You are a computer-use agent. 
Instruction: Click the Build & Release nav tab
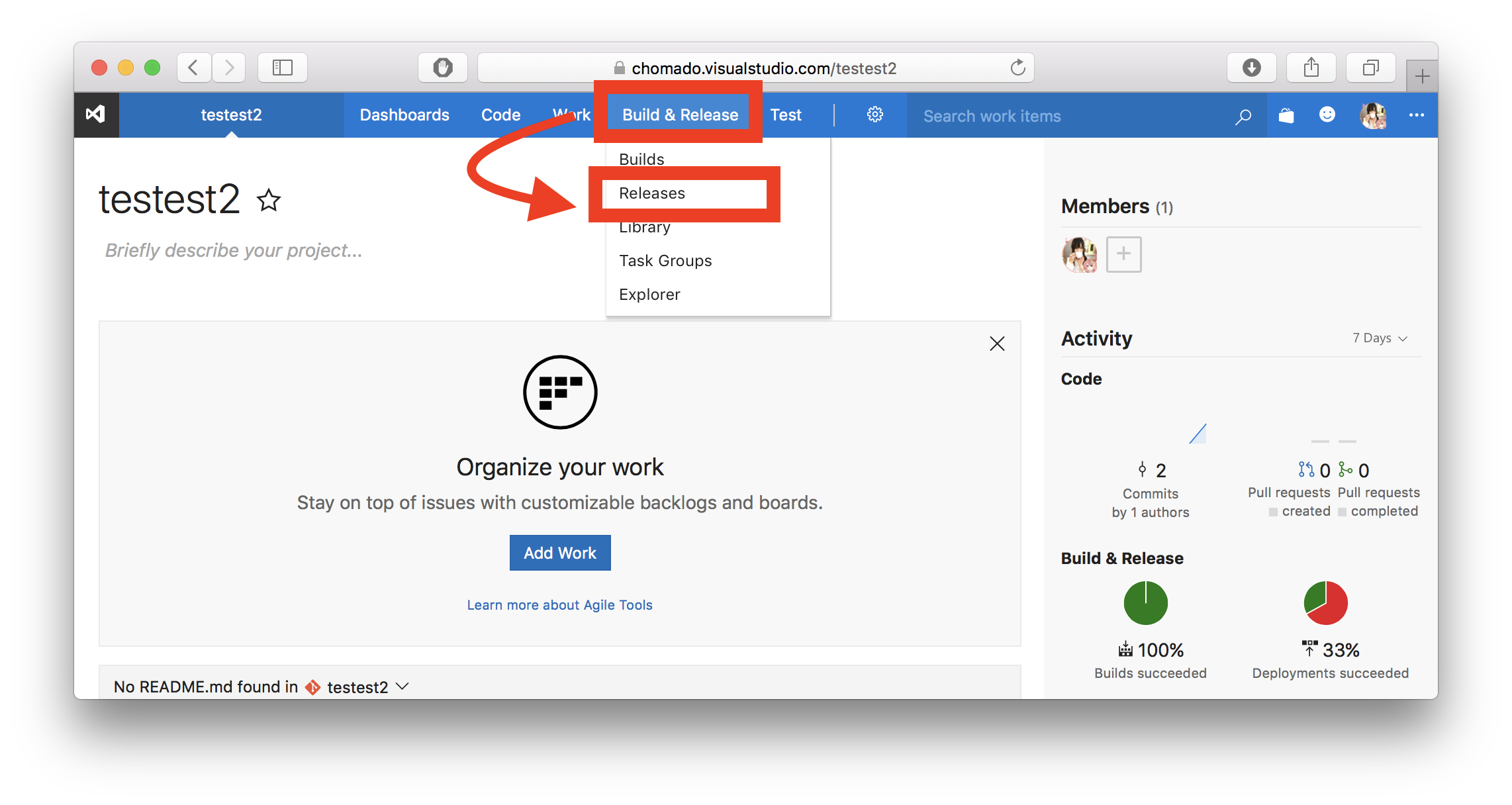(x=678, y=115)
